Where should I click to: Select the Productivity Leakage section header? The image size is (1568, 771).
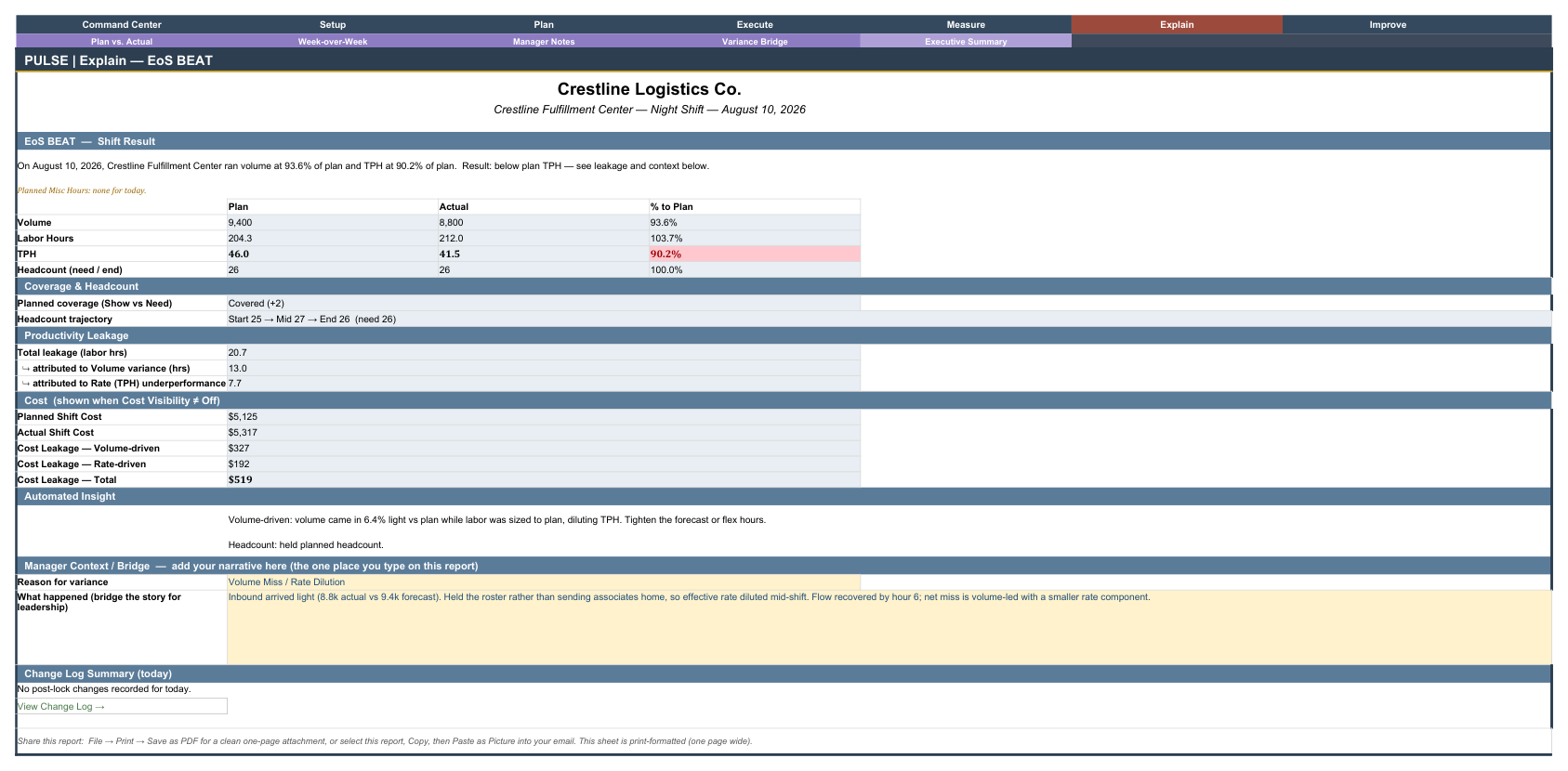[784, 335]
